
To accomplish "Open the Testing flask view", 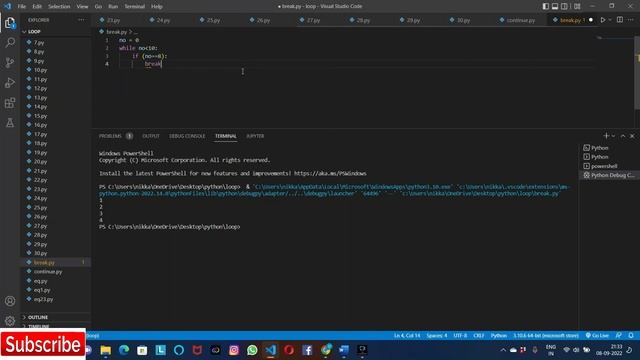I will click(x=10, y=122).
